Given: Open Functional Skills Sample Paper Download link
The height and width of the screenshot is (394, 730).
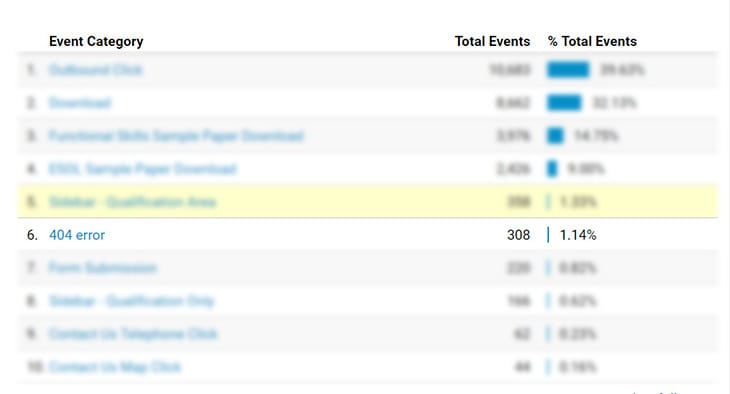Looking at the screenshot, I should (176, 136).
